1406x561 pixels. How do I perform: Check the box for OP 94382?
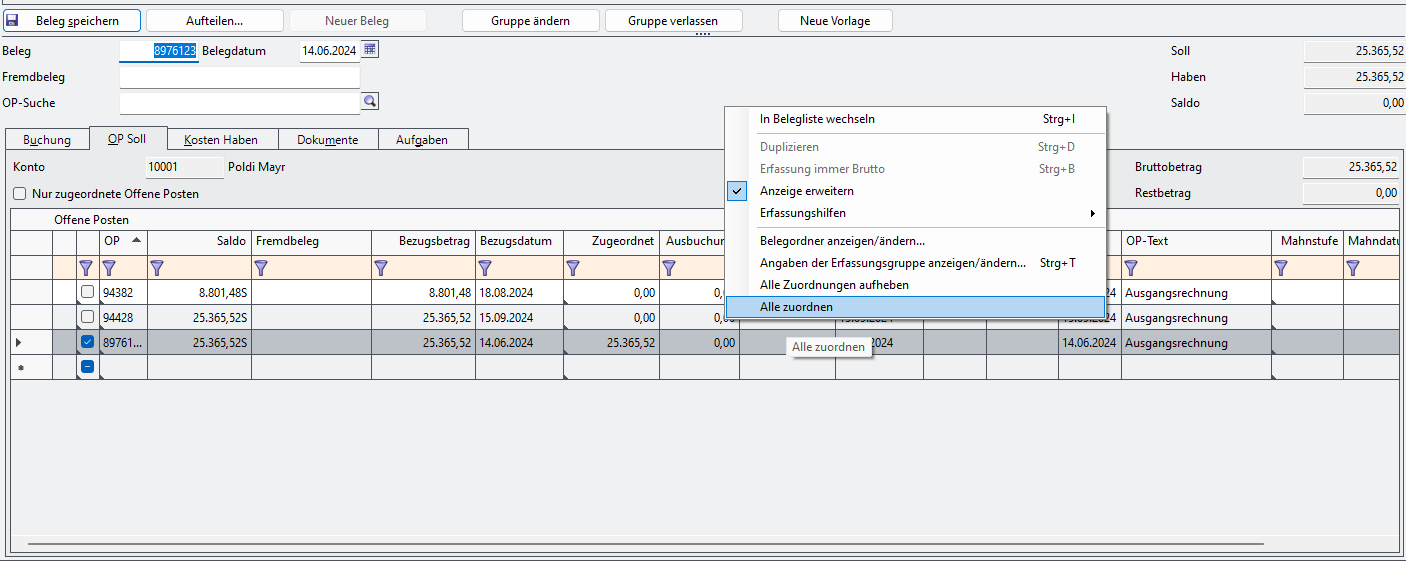tap(88, 292)
